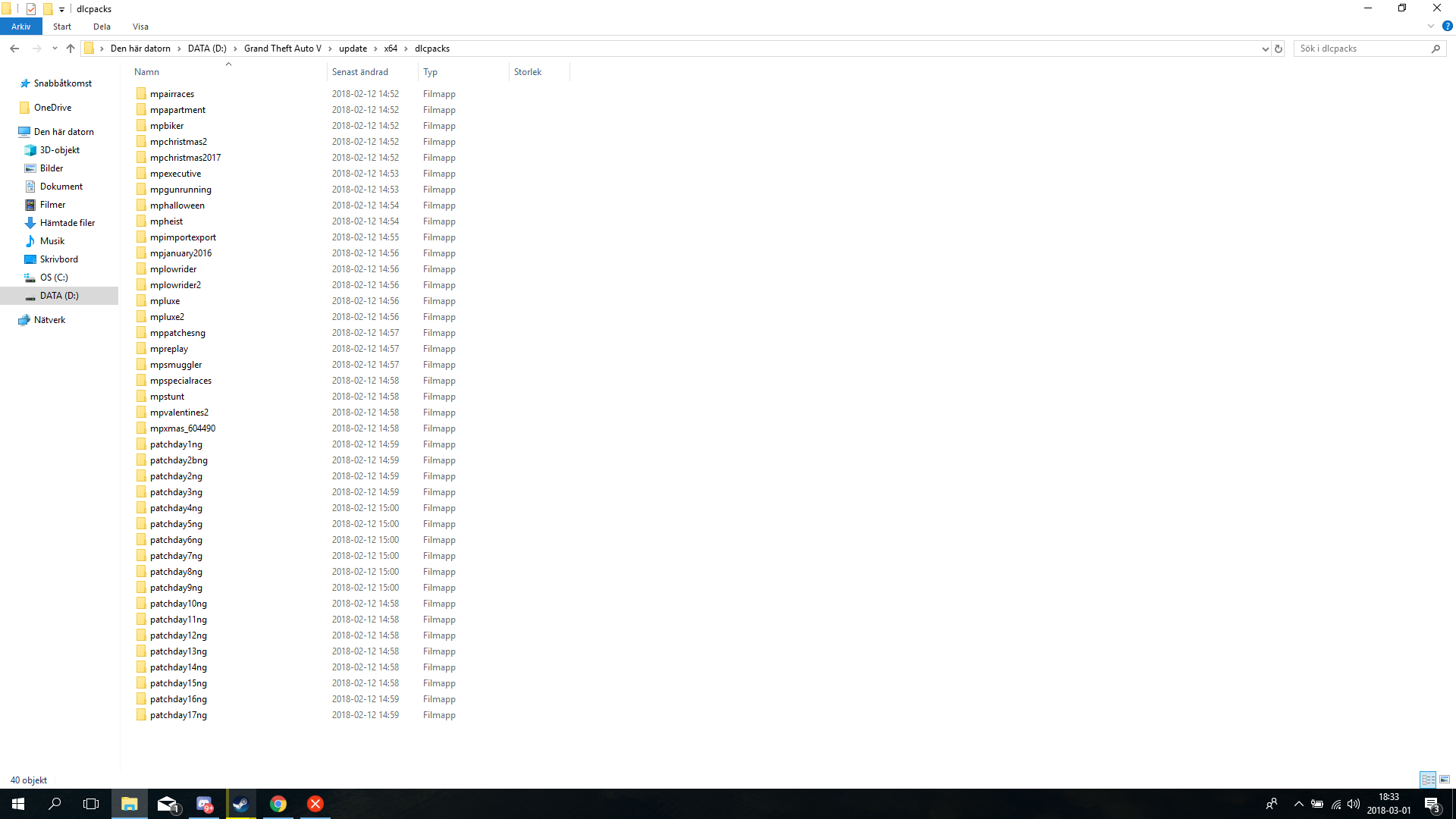The image size is (1456, 819).
Task: Open the Action Center notifications icon
Action: [1432, 804]
